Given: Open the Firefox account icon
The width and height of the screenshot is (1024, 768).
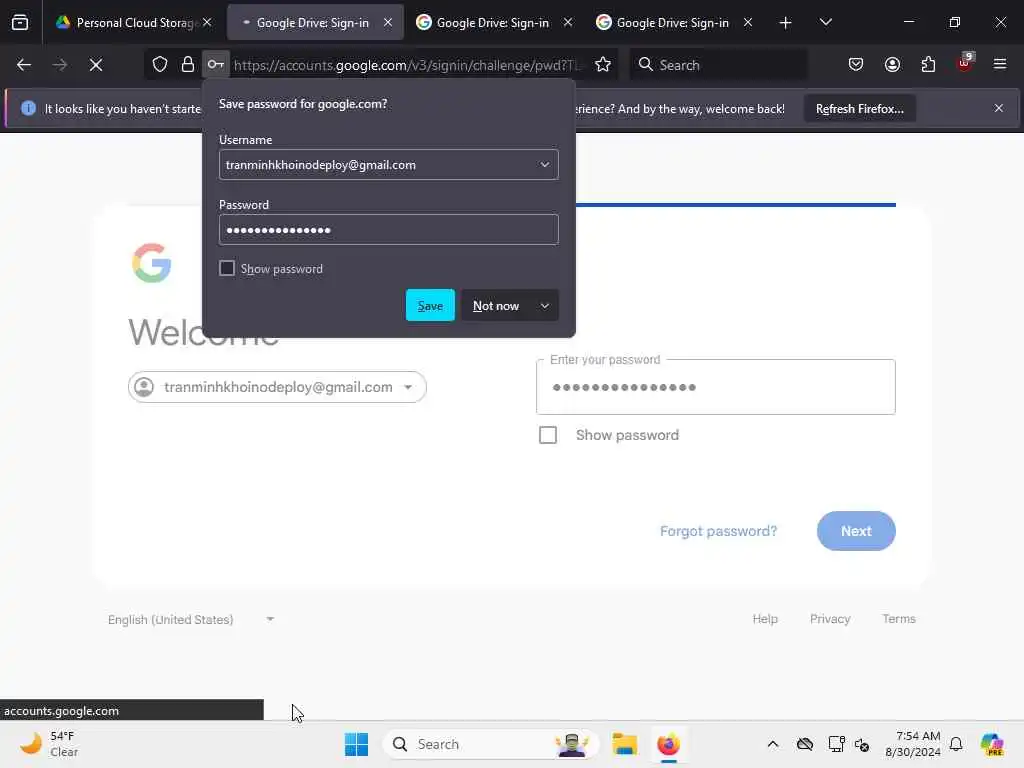Looking at the screenshot, I should coord(892,65).
